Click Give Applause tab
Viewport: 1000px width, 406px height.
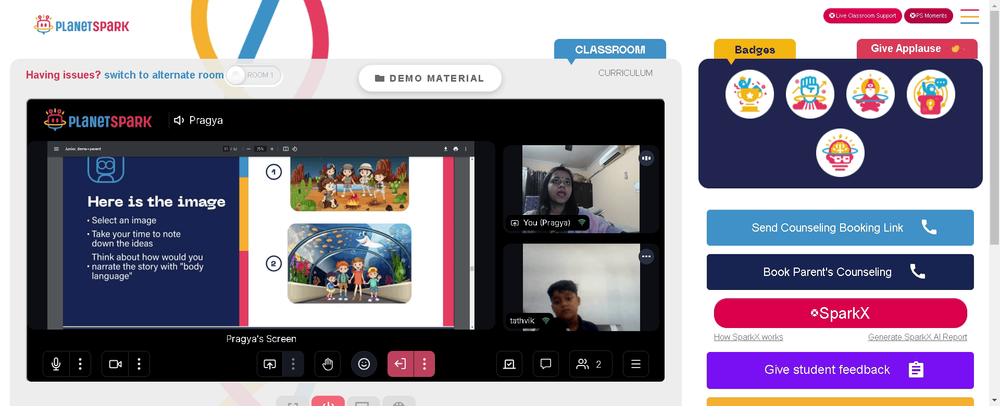(x=915, y=48)
